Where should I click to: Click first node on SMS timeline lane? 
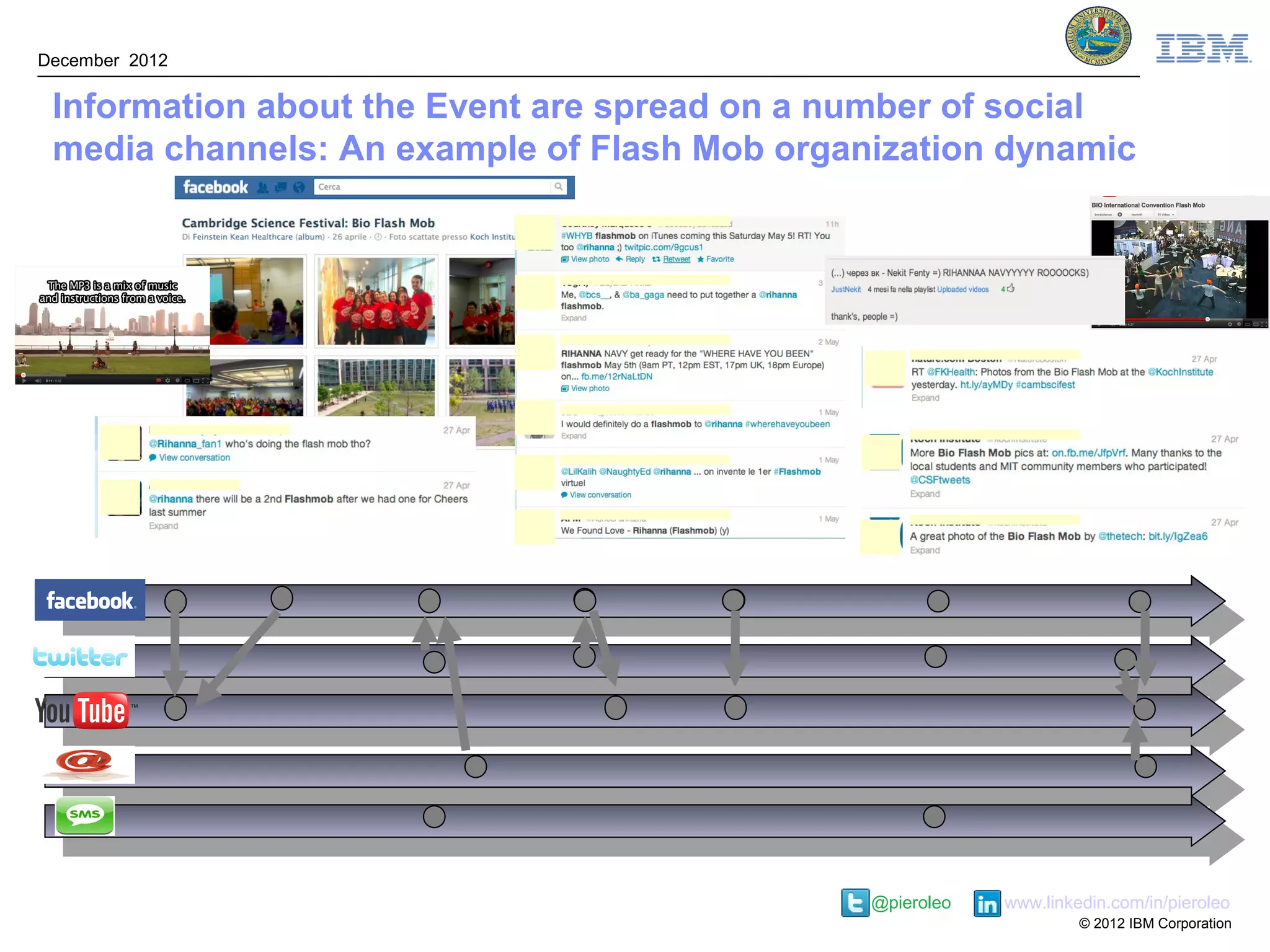tap(434, 817)
